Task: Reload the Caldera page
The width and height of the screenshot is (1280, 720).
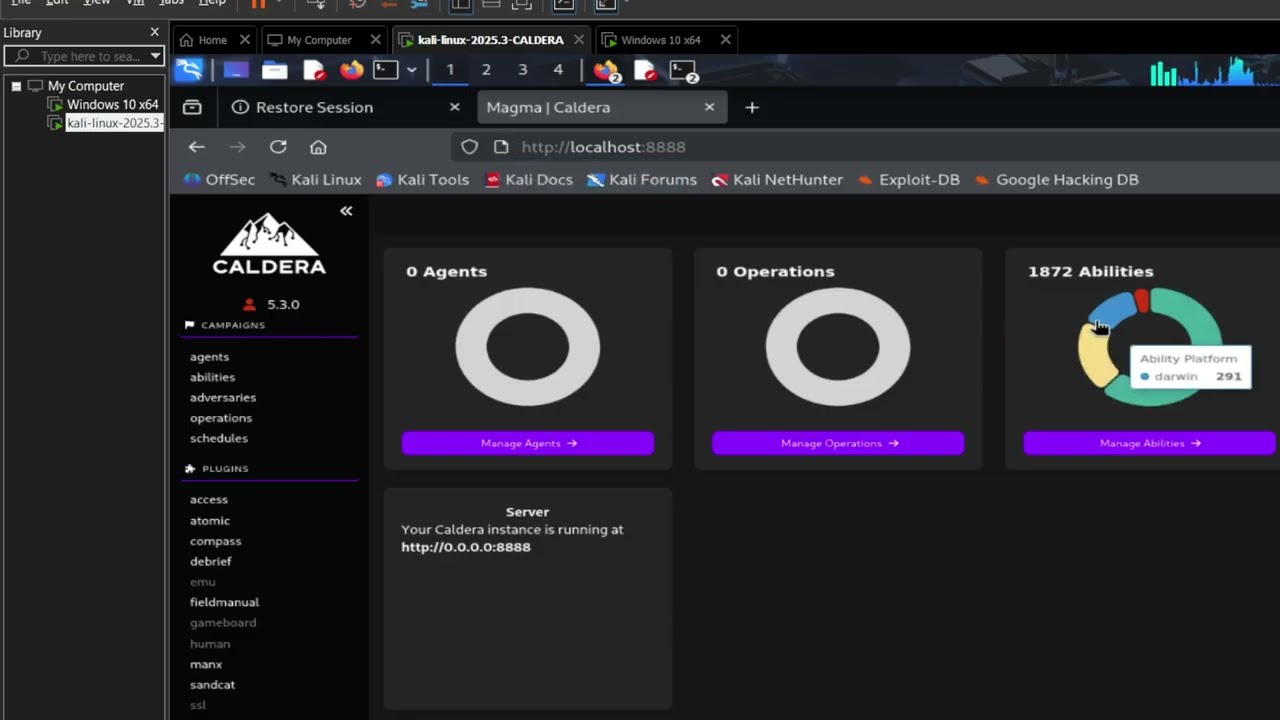Action: [278, 147]
